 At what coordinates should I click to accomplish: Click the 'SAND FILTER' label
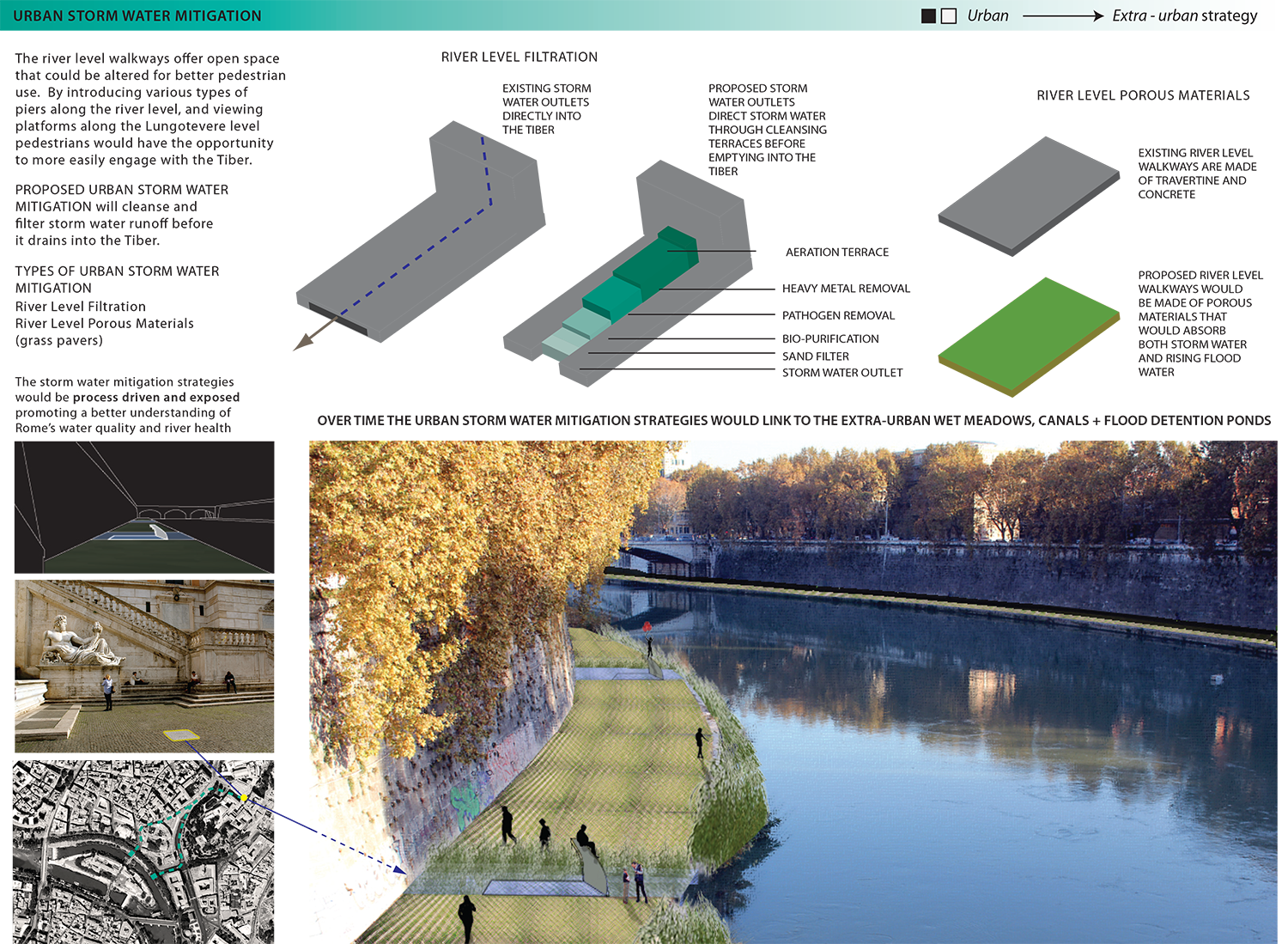click(x=815, y=356)
